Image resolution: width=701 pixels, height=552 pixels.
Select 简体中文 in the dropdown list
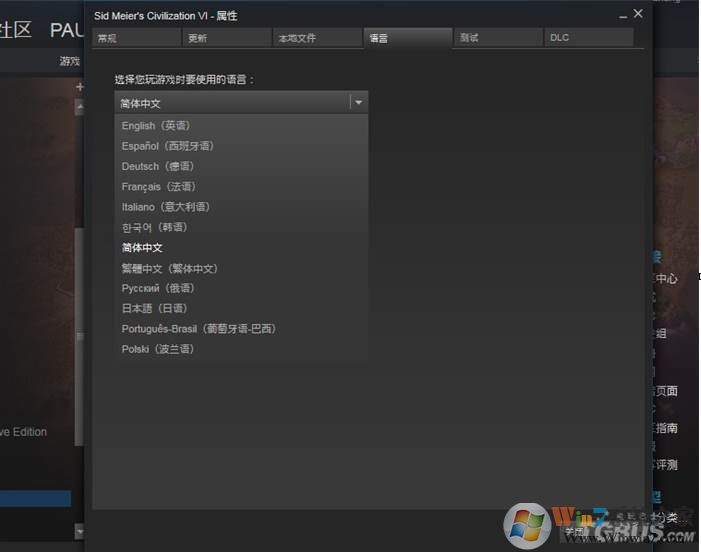pos(142,248)
